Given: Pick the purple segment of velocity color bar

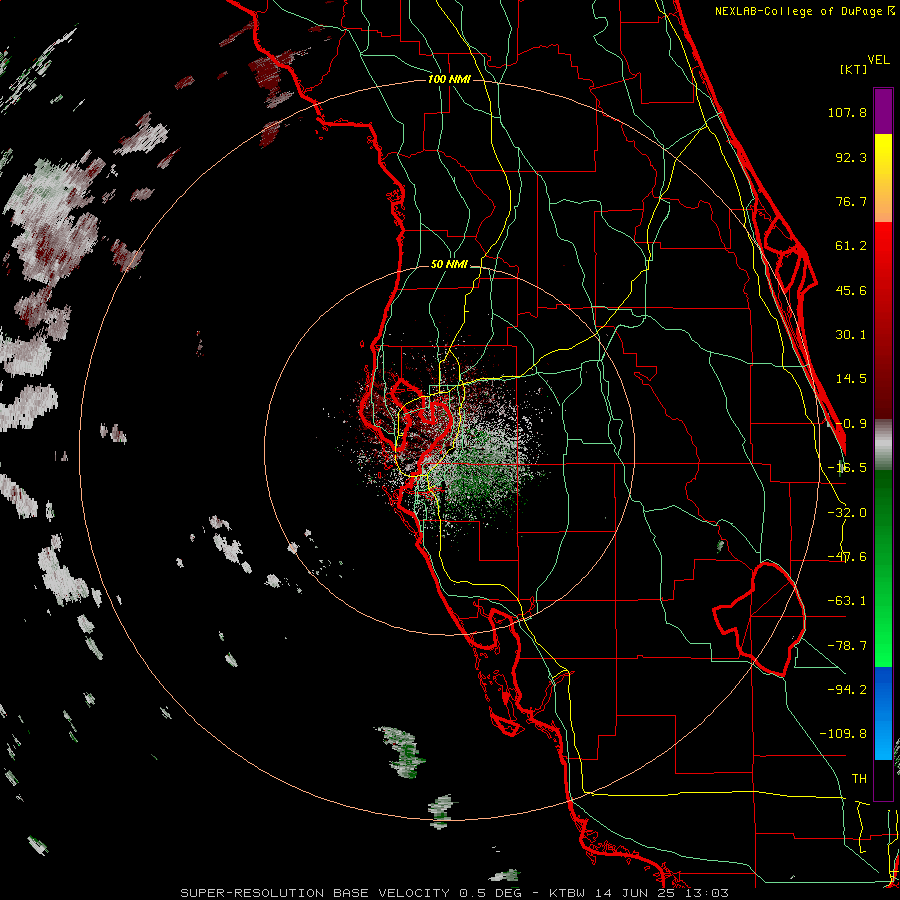Looking at the screenshot, I should pyautogui.click(x=883, y=111).
